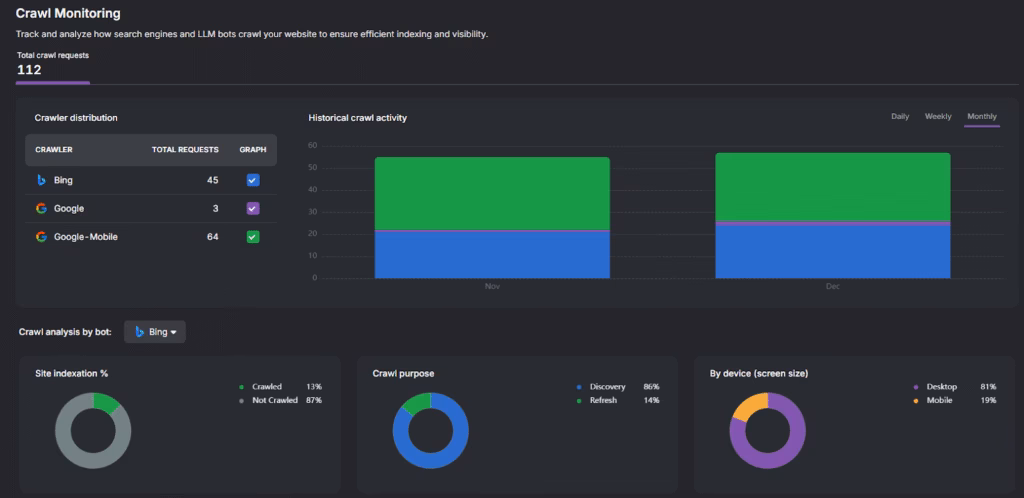
Task: Click the Google logo icon in Google row
Action: point(41,208)
